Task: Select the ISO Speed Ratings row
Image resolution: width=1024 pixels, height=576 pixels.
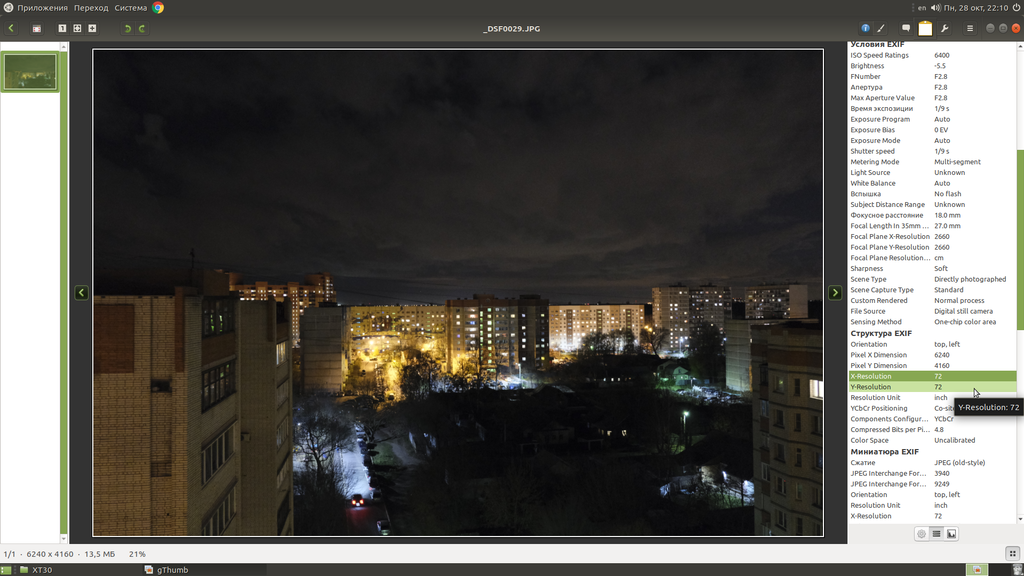Action: pyautogui.click(x=933, y=56)
